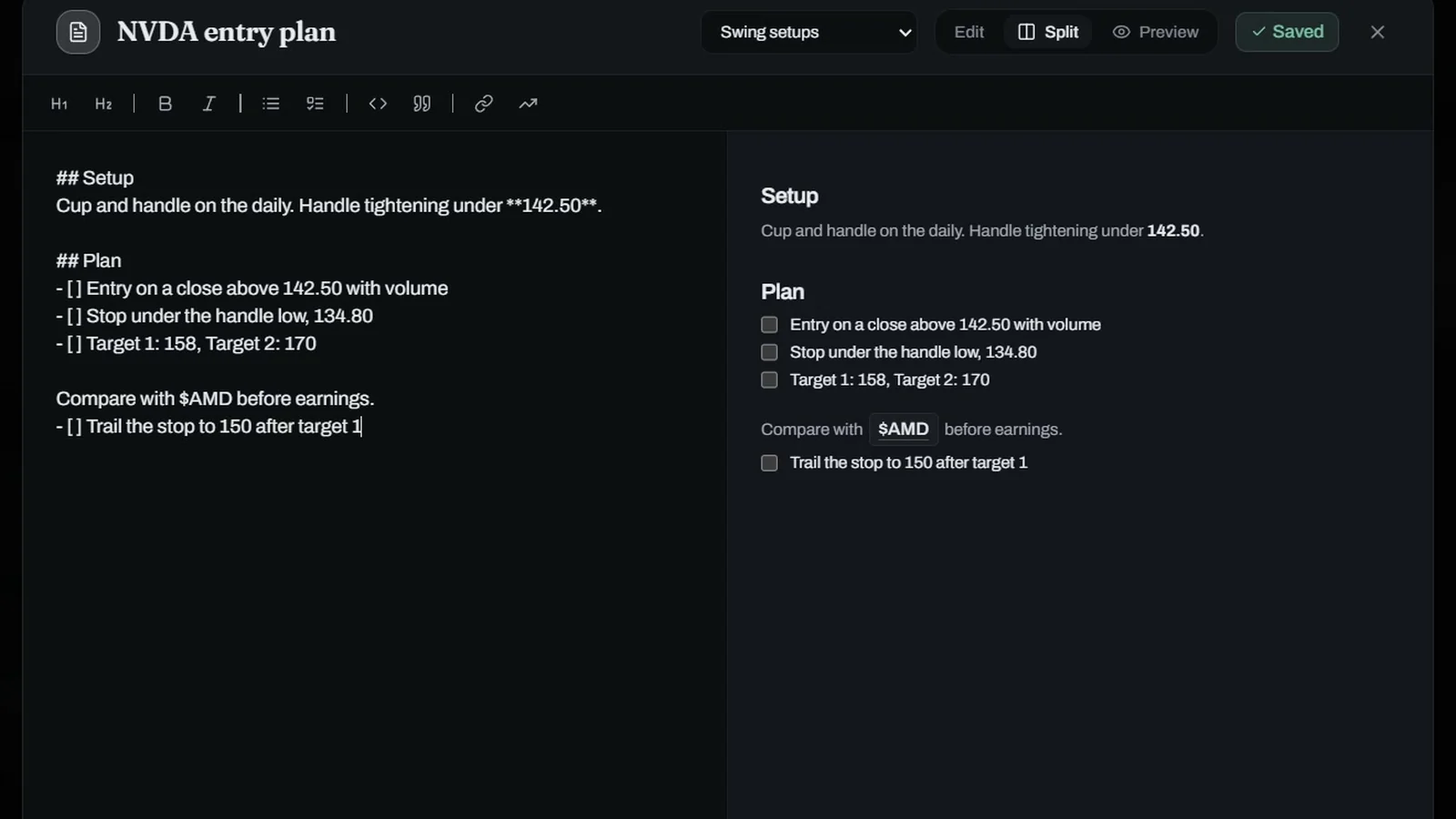Place cursor in '## Setup' editor line

tap(95, 178)
